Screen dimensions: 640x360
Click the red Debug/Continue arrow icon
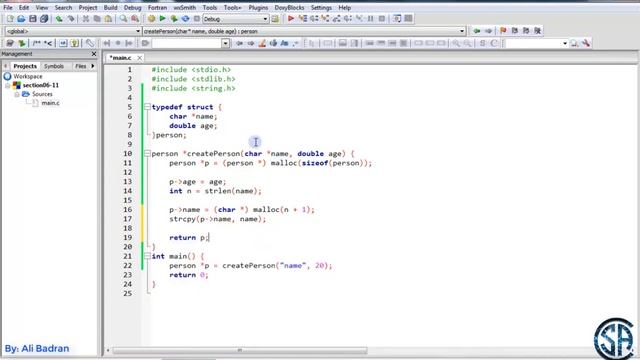pos(291,19)
